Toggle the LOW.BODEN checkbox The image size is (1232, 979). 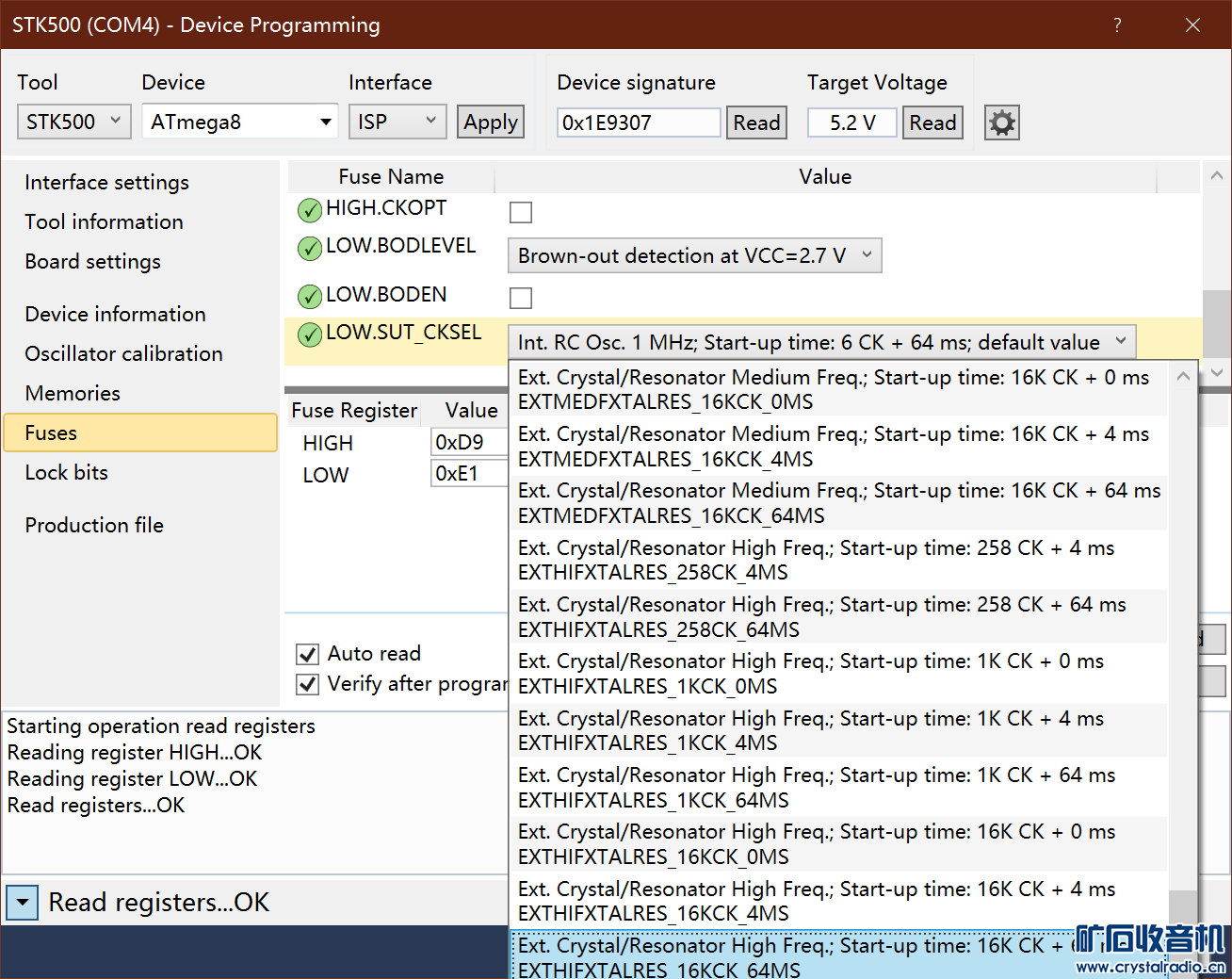click(x=521, y=298)
